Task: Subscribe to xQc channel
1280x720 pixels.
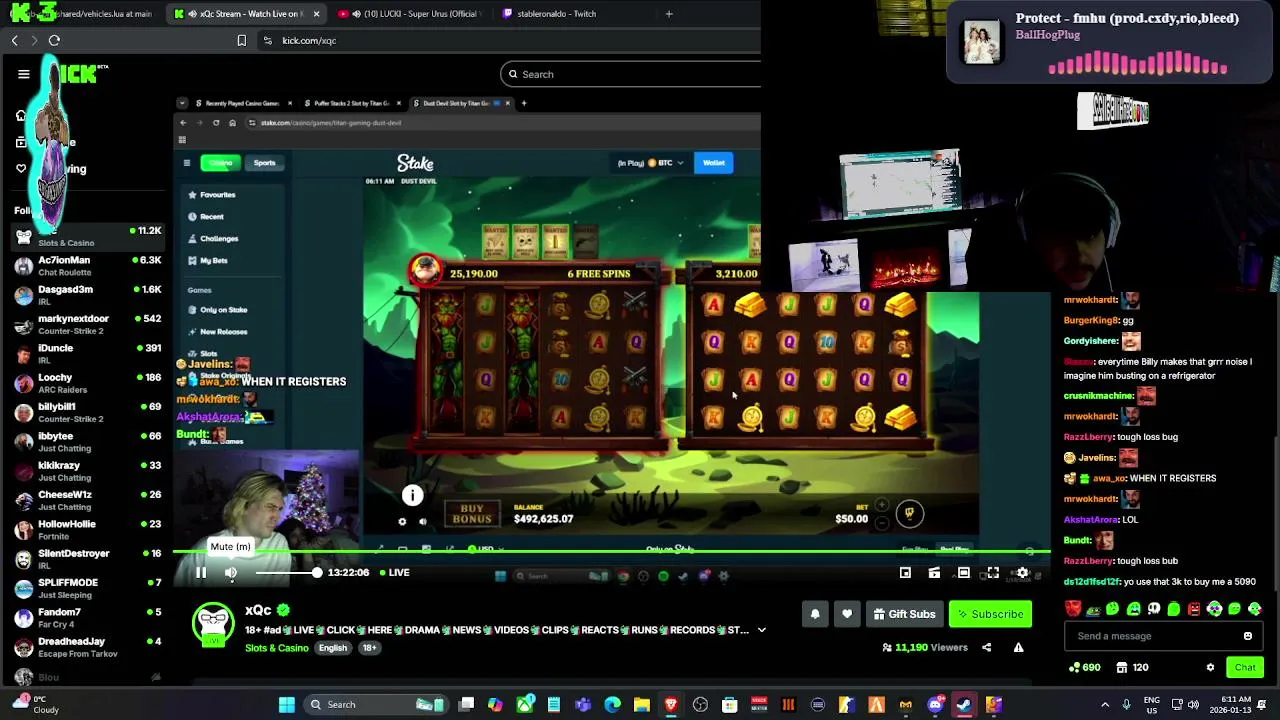Action: coord(990,614)
